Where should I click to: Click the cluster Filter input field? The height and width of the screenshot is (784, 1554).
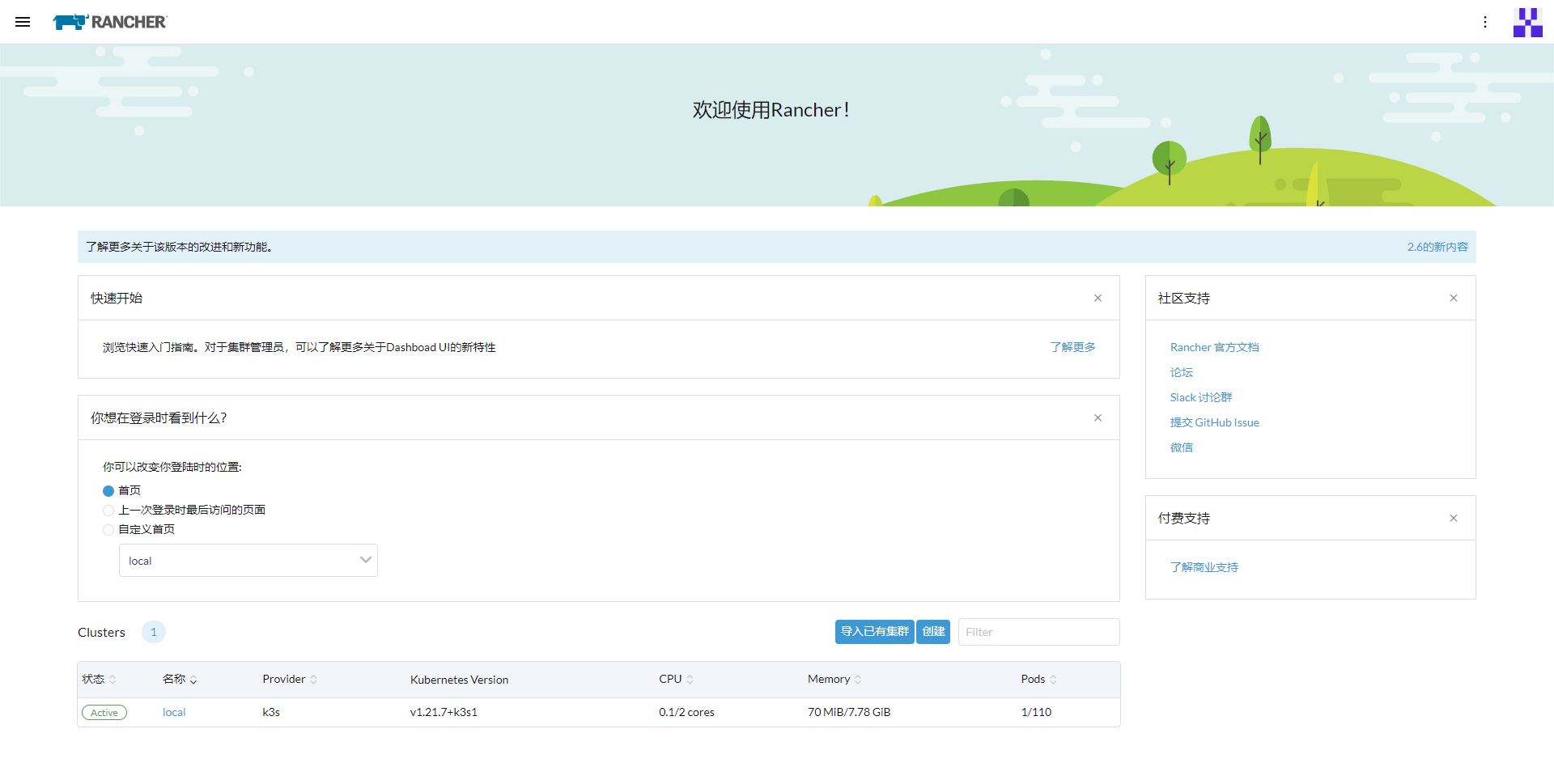[1038, 632]
